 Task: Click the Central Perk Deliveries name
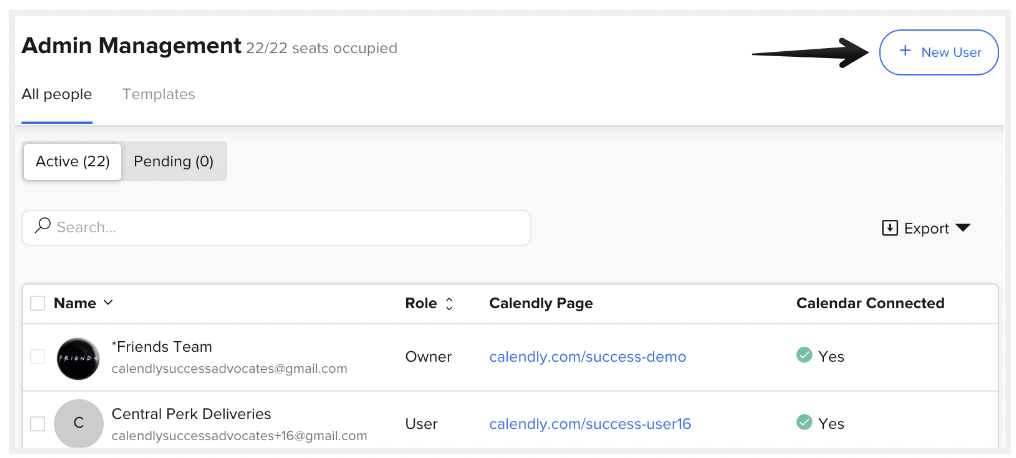click(191, 414)
